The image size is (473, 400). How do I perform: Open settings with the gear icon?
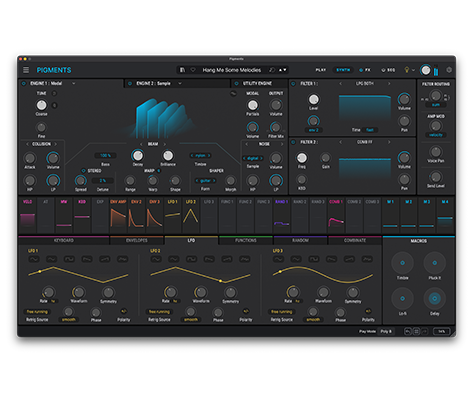(449, 70)
